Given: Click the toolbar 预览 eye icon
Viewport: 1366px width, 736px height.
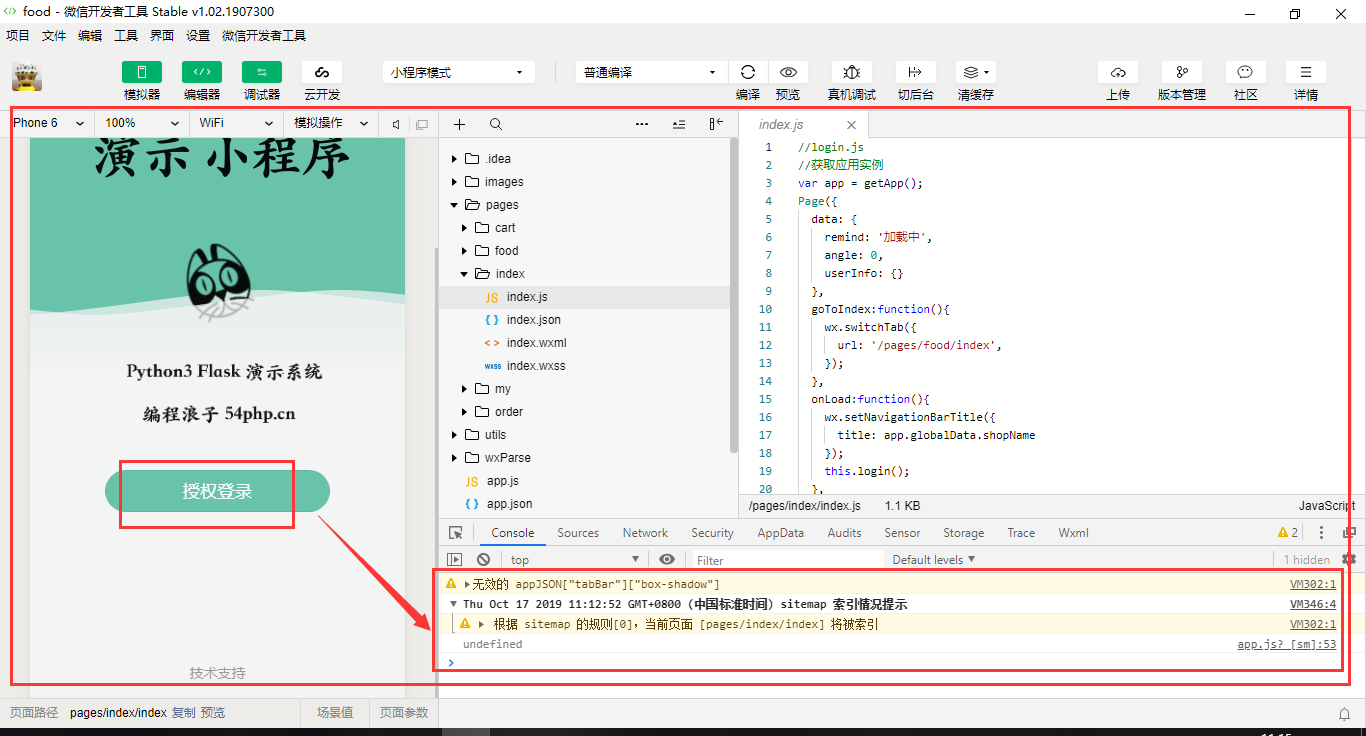Looking at the screenshot, I should point(788,72).
